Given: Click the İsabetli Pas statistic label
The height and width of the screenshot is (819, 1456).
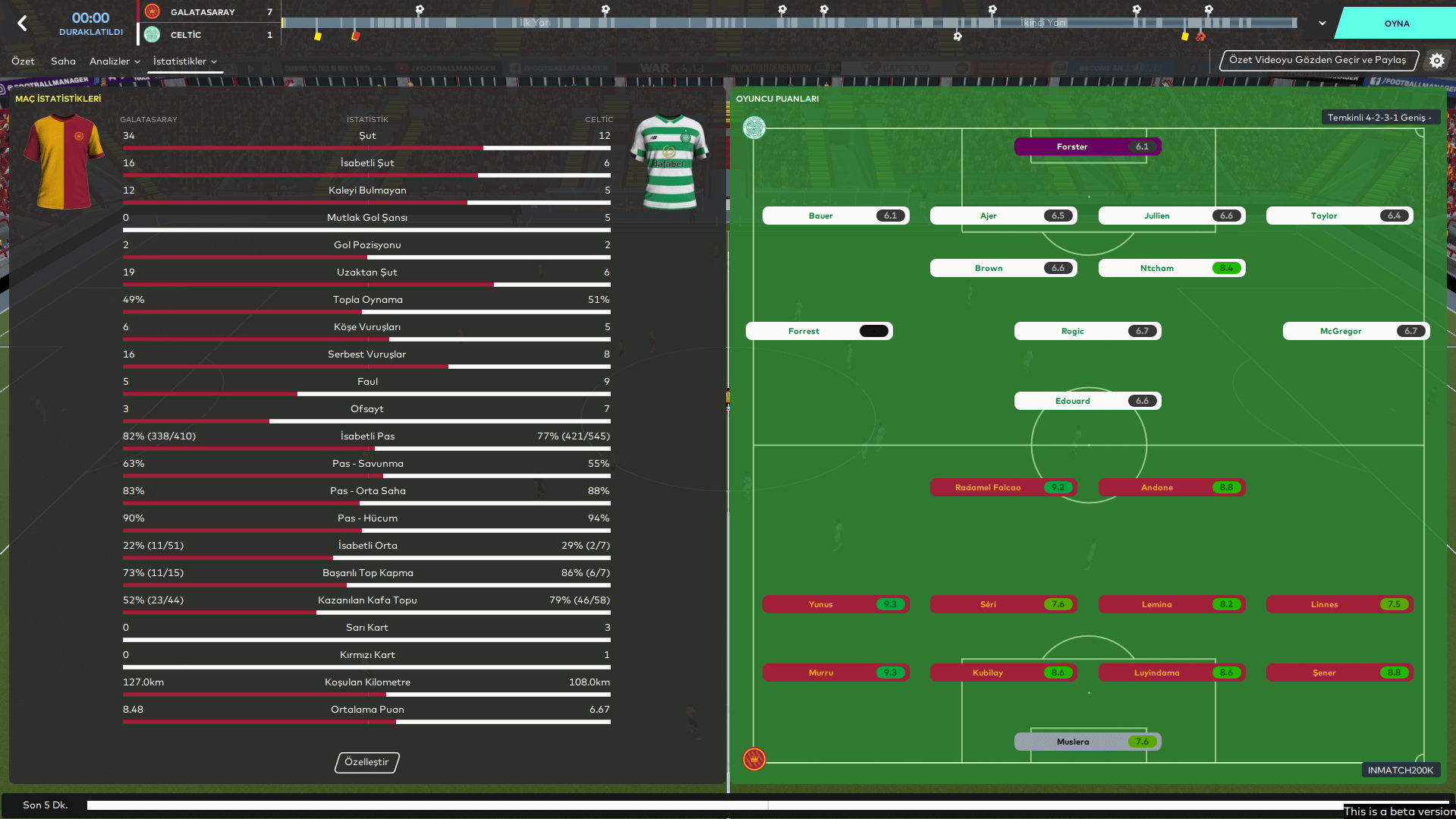Looking at the screenshot, I should coord(367,436).
